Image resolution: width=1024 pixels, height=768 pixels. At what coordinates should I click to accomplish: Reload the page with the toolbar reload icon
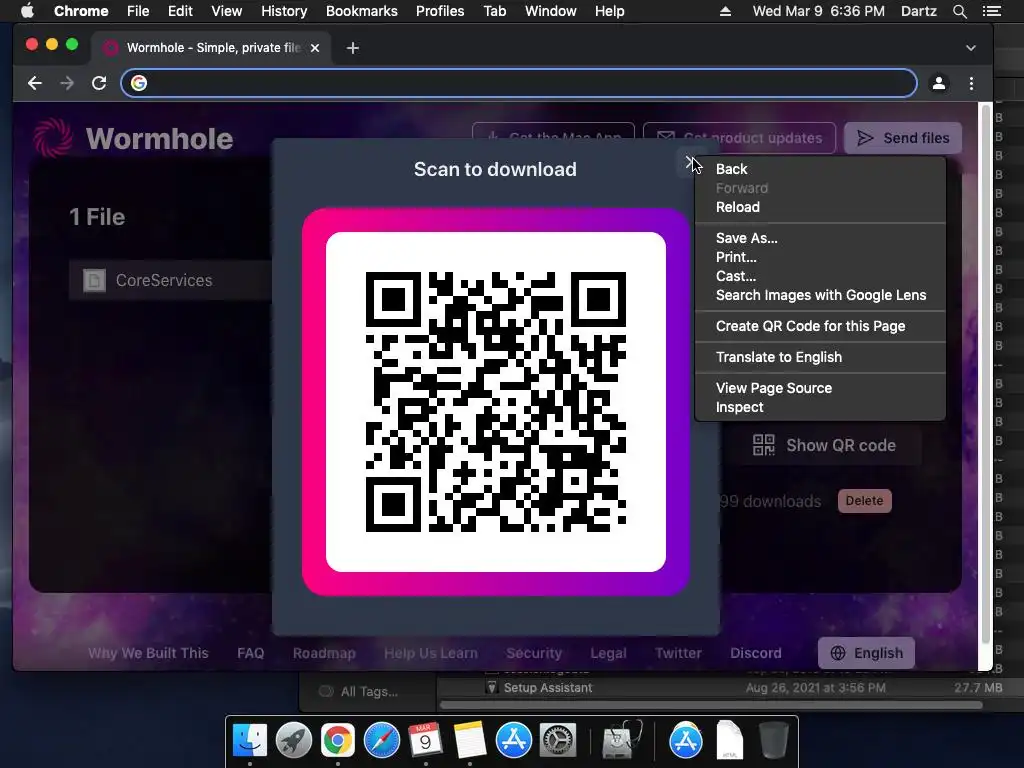pyautogui.click(x=99, y=83)
